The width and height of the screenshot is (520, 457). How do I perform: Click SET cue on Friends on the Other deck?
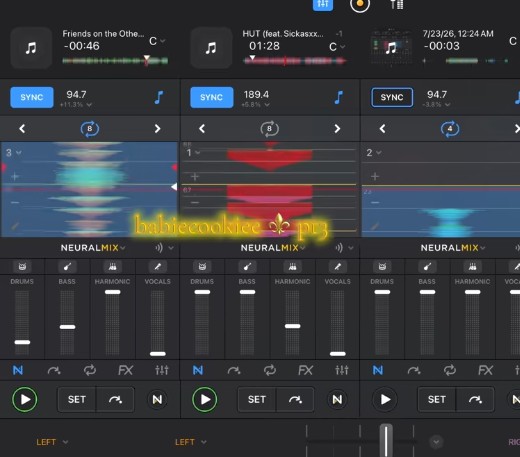click(77, 399)
